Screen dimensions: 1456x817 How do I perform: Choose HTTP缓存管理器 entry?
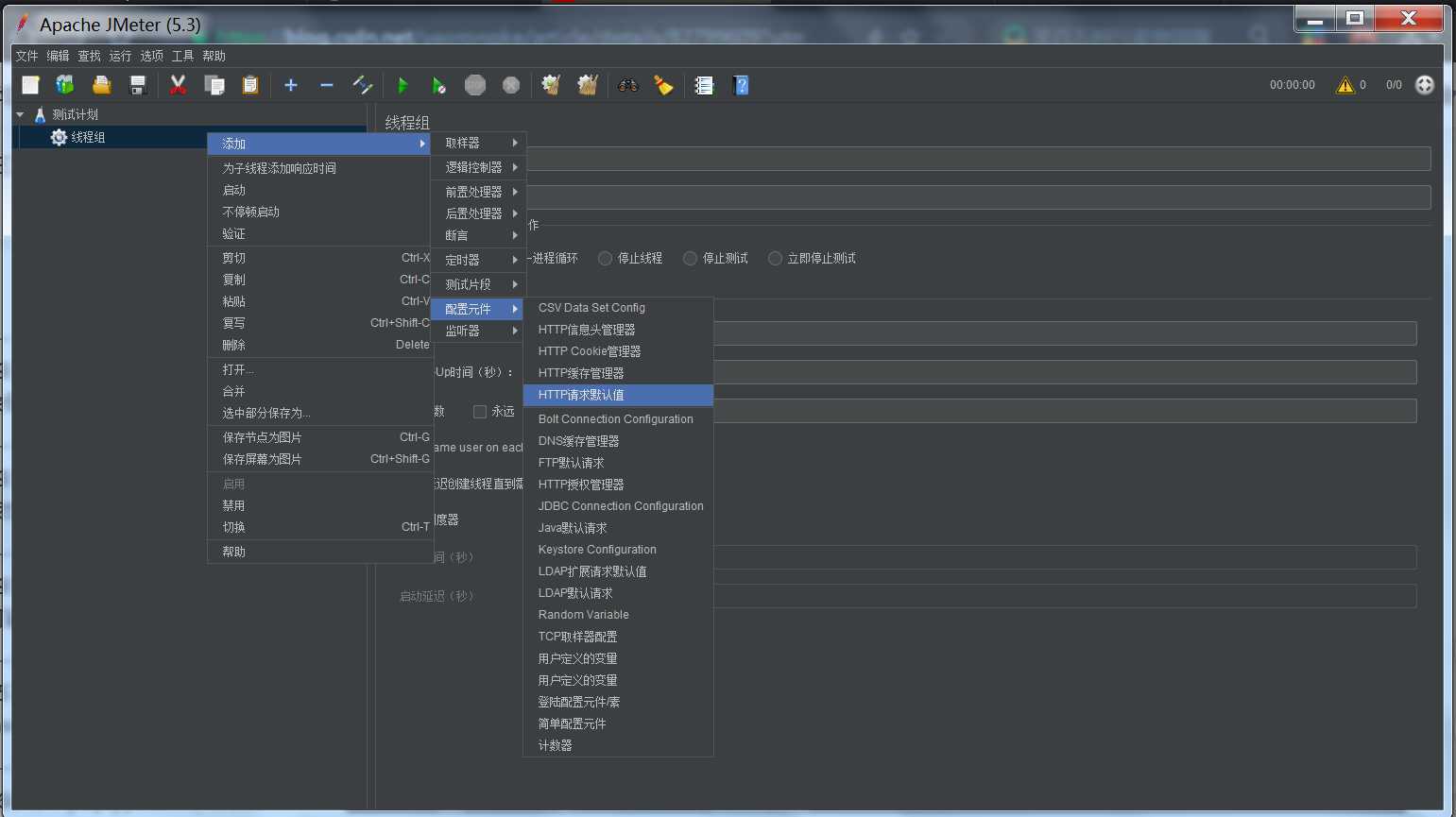click(x=618, y=373)
